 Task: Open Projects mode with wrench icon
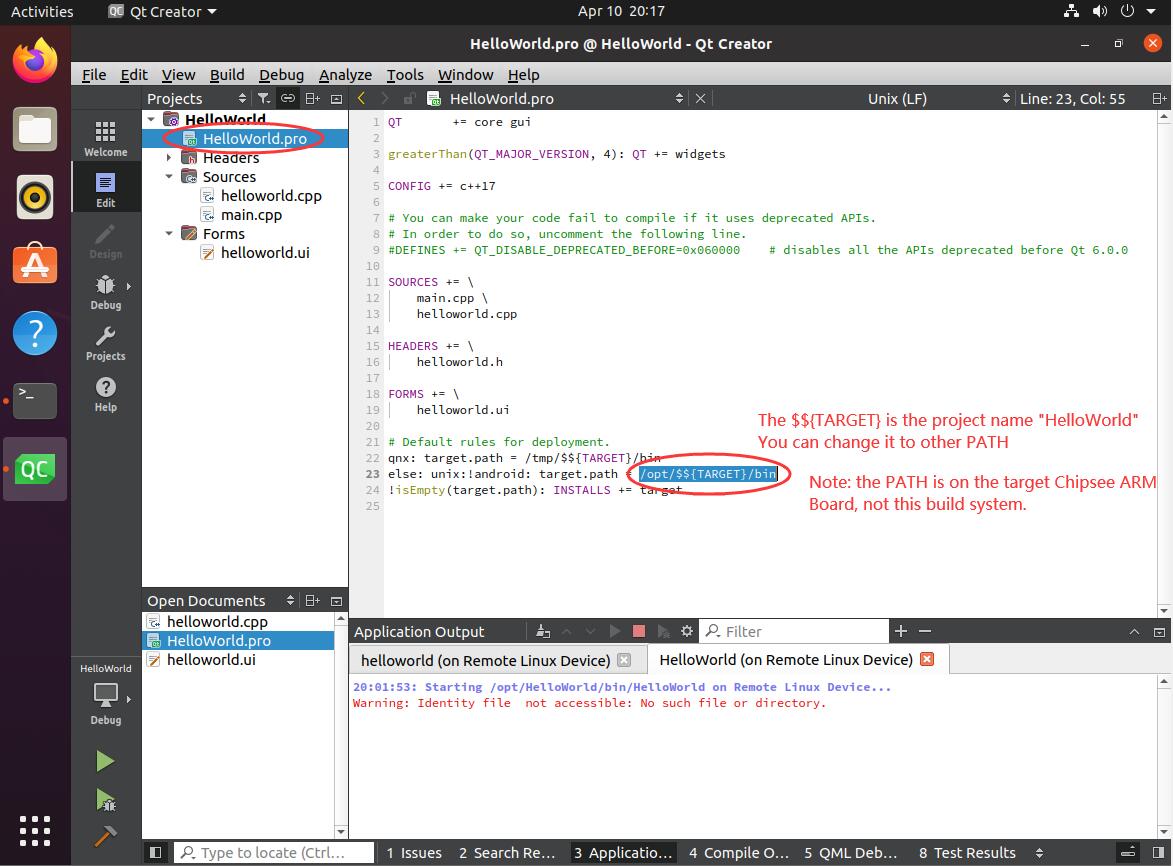coord(105,343)
